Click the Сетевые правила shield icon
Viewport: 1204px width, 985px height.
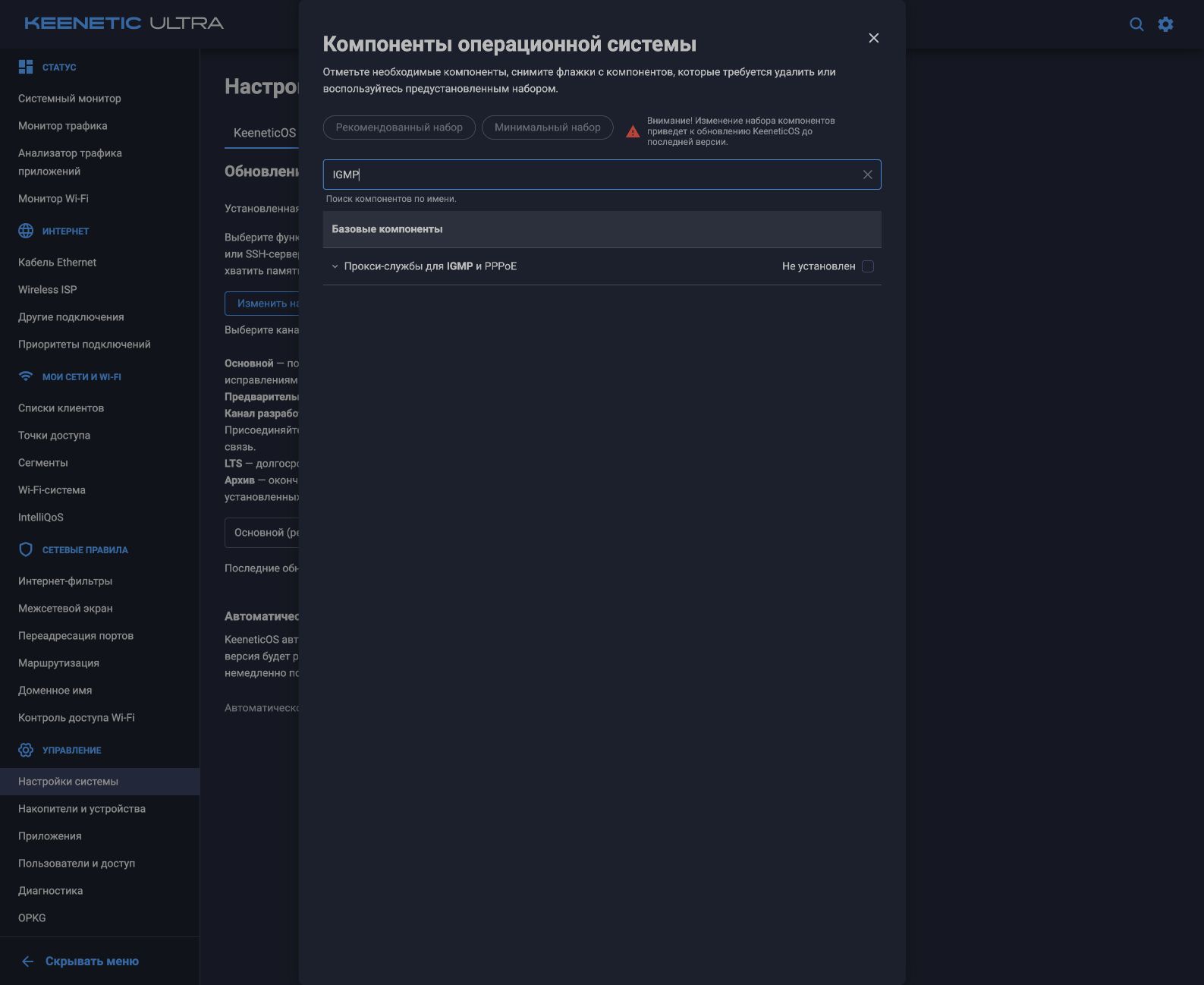point(26,549)
